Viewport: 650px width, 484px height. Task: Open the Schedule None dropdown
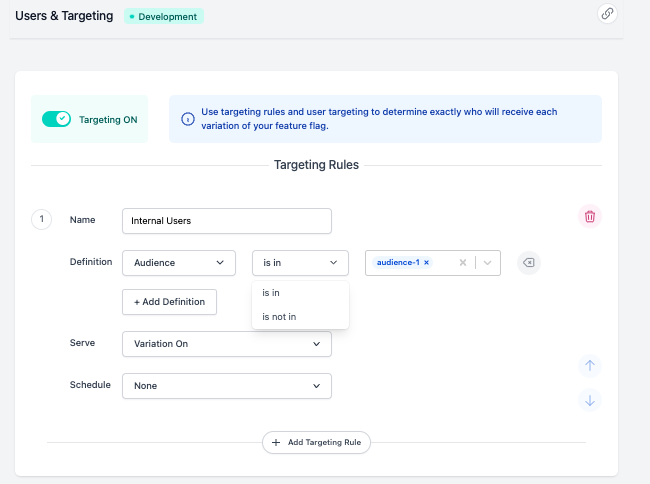[x=226, y=385]
